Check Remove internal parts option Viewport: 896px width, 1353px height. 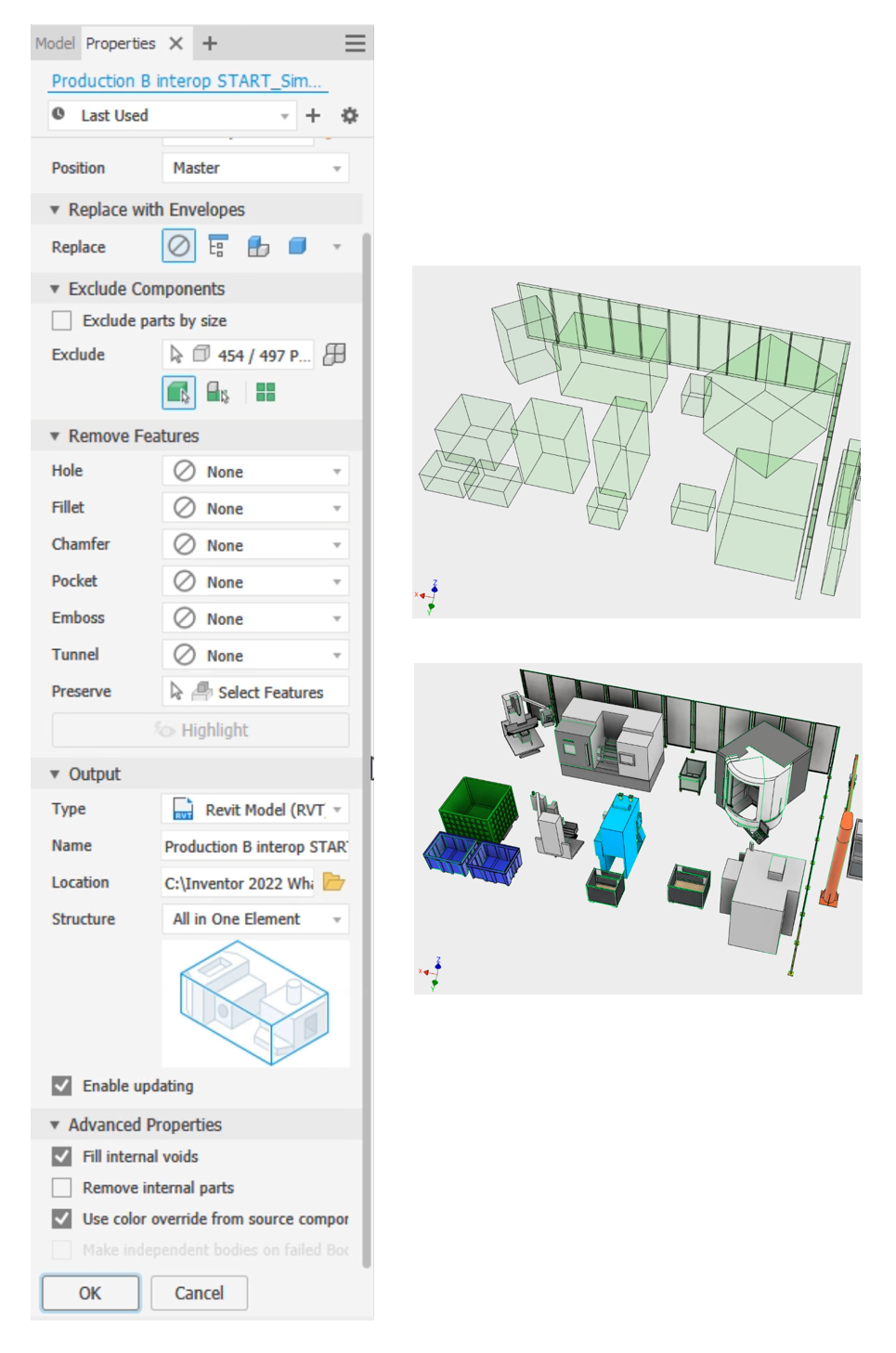coord(62,1188)
